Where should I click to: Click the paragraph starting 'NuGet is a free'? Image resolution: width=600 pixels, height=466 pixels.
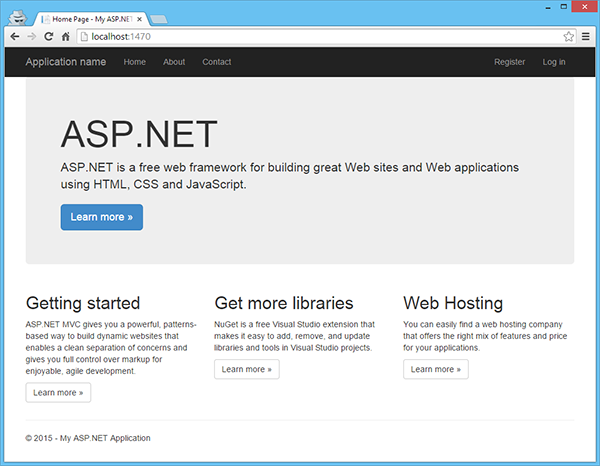pos(295,336)
